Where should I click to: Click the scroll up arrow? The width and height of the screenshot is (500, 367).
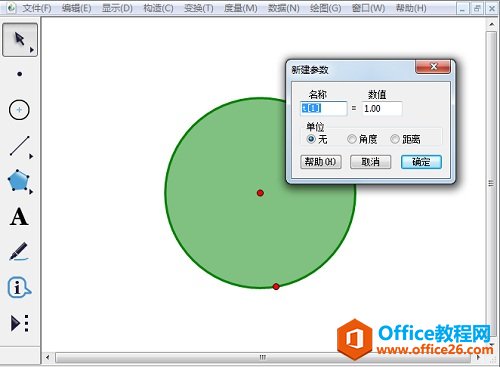tap(491, 25)
